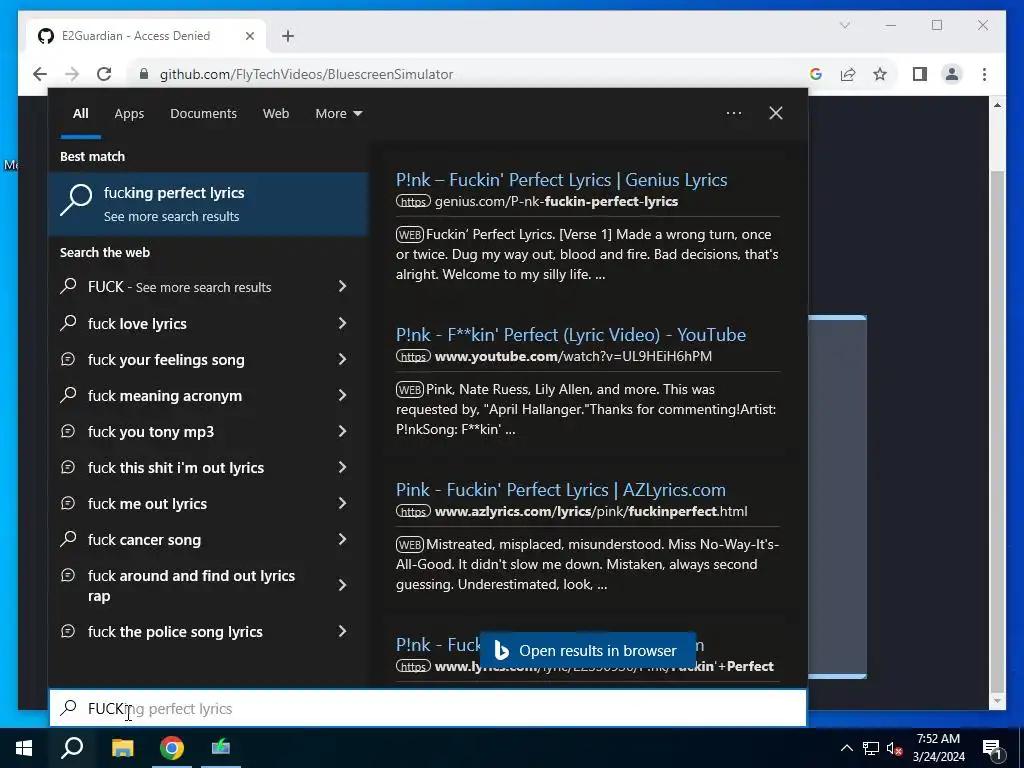Expand arrow for 'cancer song' suggestion

pos(342,539)
